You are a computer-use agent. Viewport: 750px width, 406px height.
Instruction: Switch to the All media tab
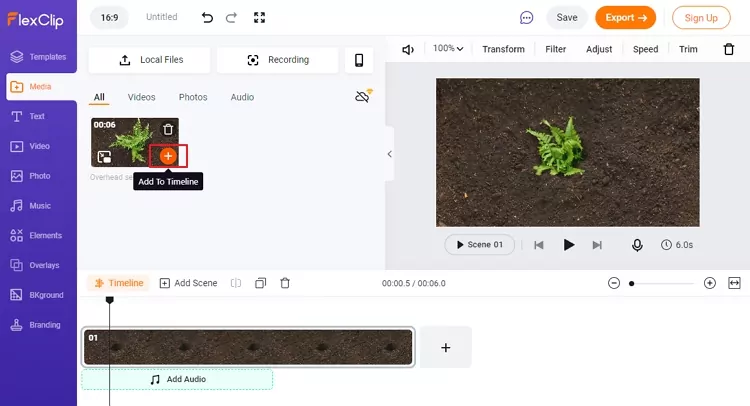pos(99,97)
